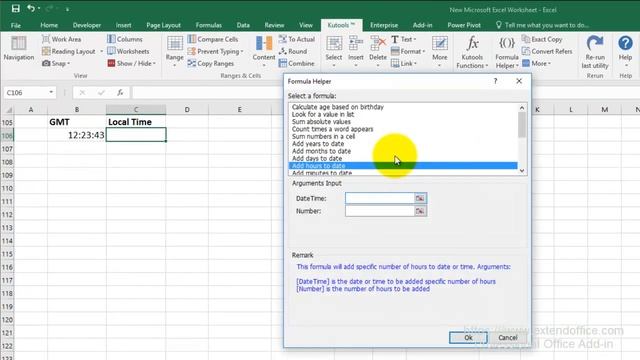Expand the Show / Hide dropdown

pyautogui.click(x=154, y=64)
